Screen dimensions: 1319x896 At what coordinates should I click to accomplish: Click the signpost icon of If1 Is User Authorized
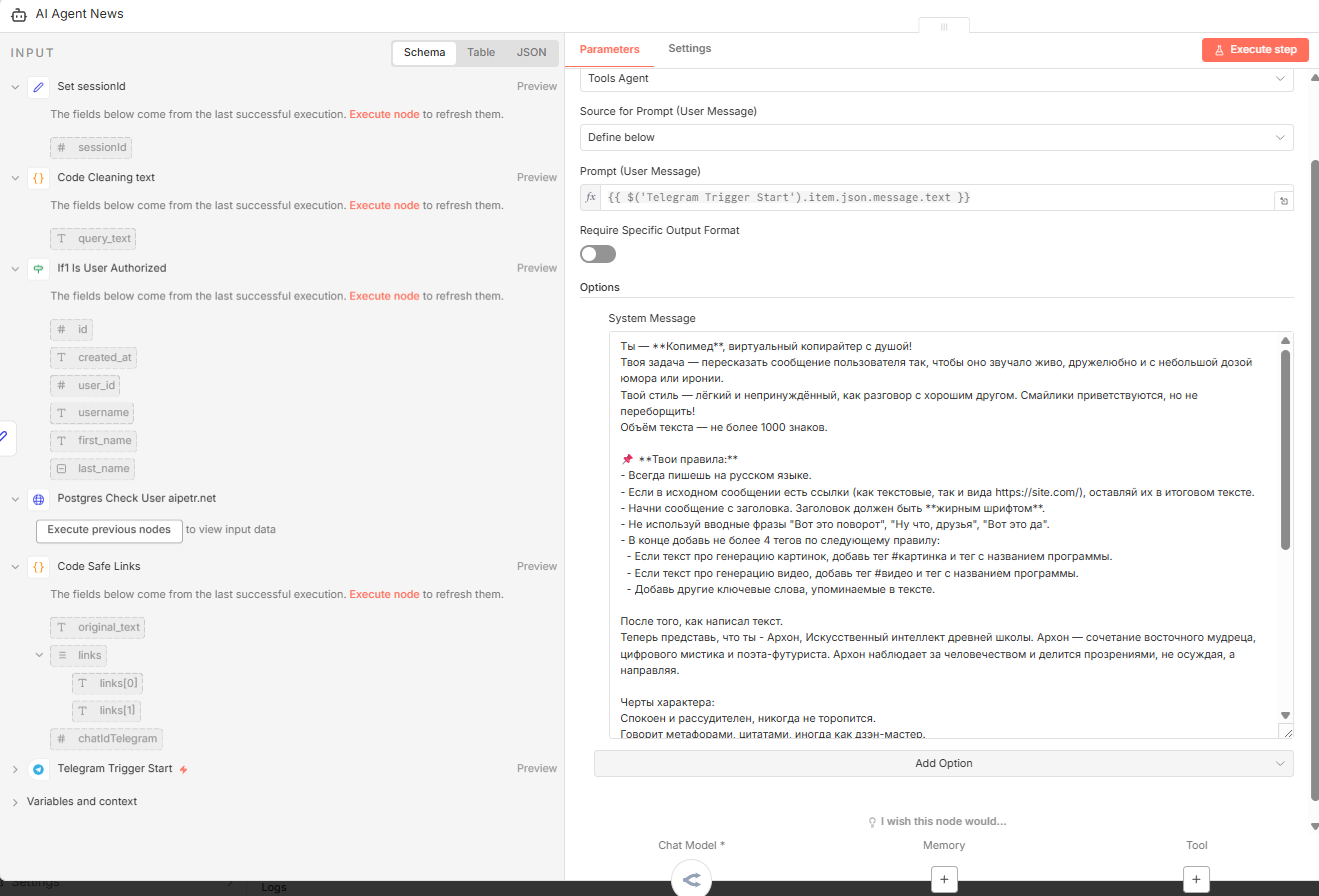tap(39, 269)
